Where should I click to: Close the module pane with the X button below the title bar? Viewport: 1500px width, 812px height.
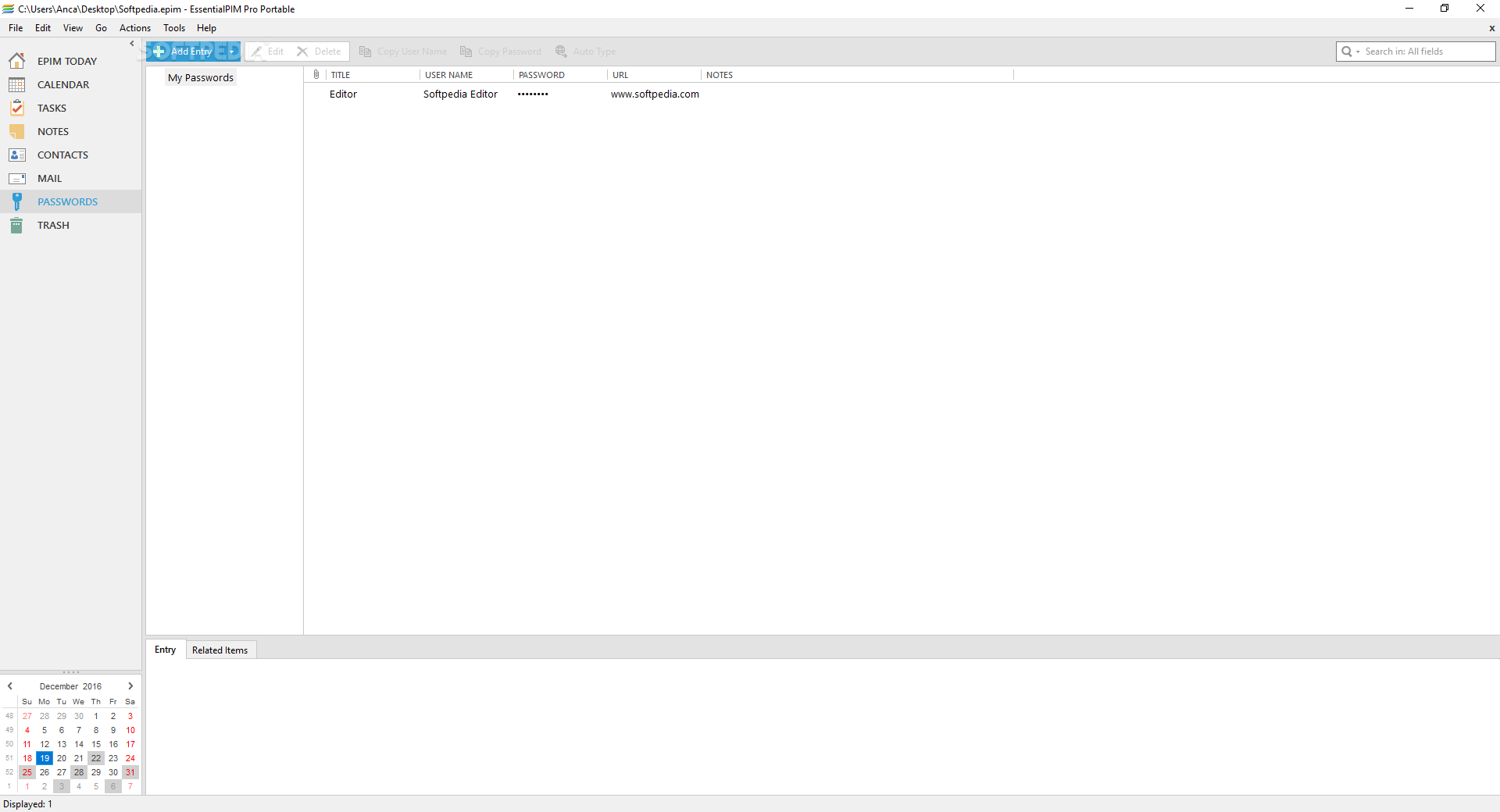tap(1491, 28)
